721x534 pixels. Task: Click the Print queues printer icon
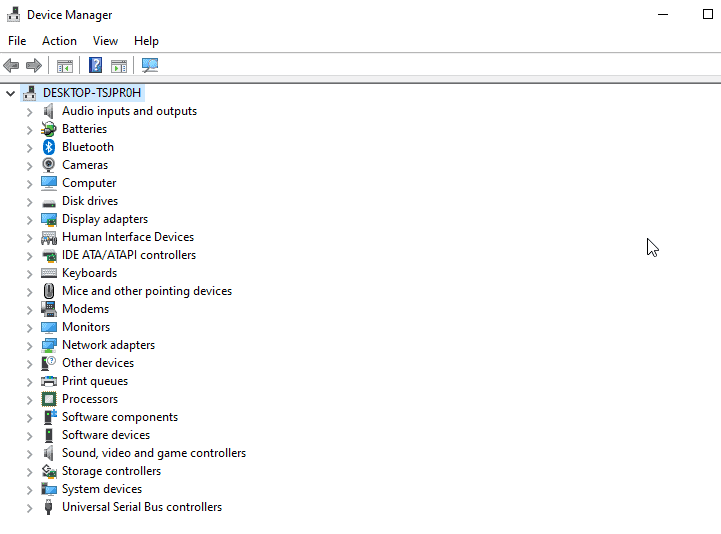[49, 381]
